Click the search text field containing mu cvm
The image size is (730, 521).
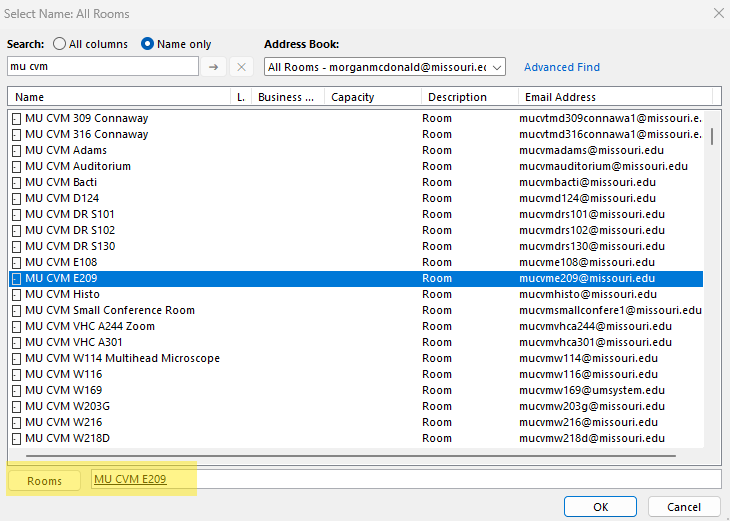pos(103,67)
